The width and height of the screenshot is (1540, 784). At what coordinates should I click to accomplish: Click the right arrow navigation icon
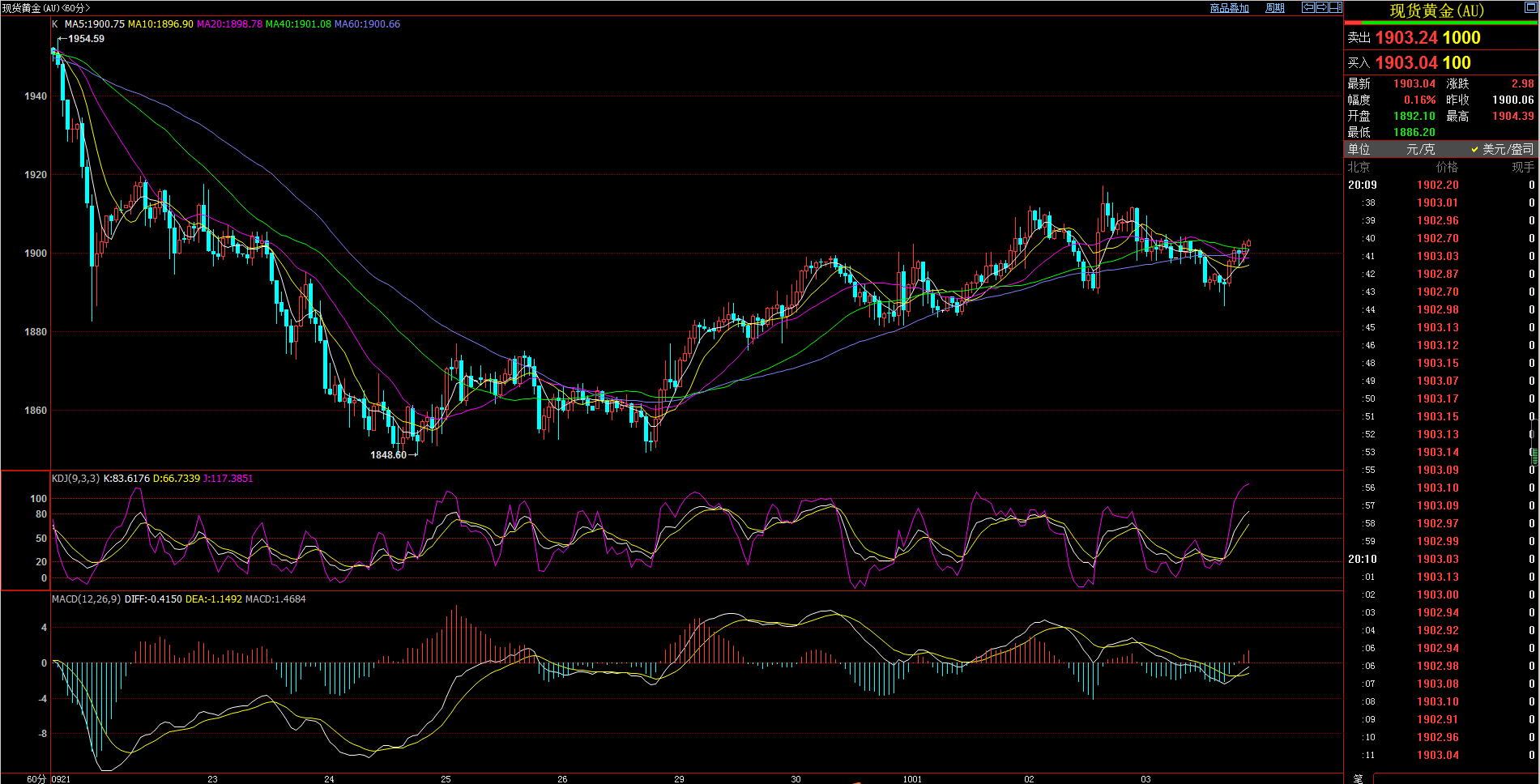(x=1322, y=7)
